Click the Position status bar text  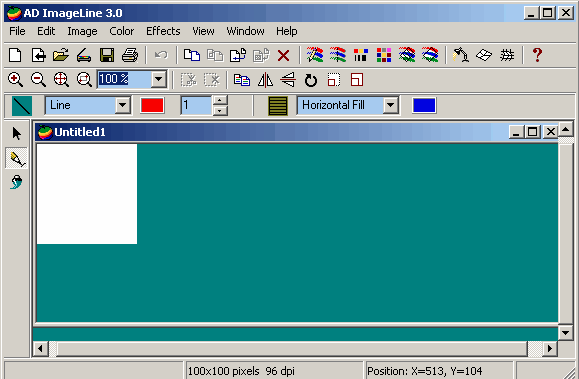(425, 371)
